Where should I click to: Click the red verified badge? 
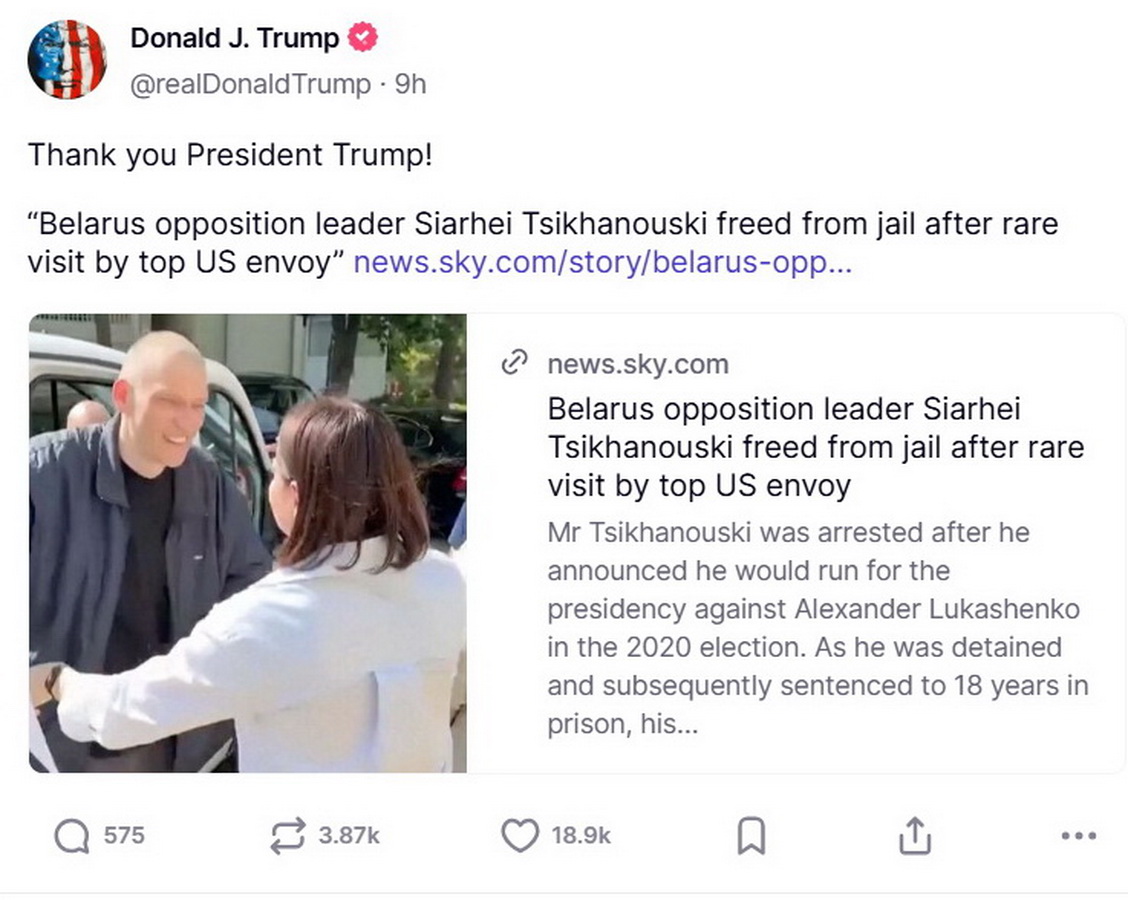tap(362, 39)
